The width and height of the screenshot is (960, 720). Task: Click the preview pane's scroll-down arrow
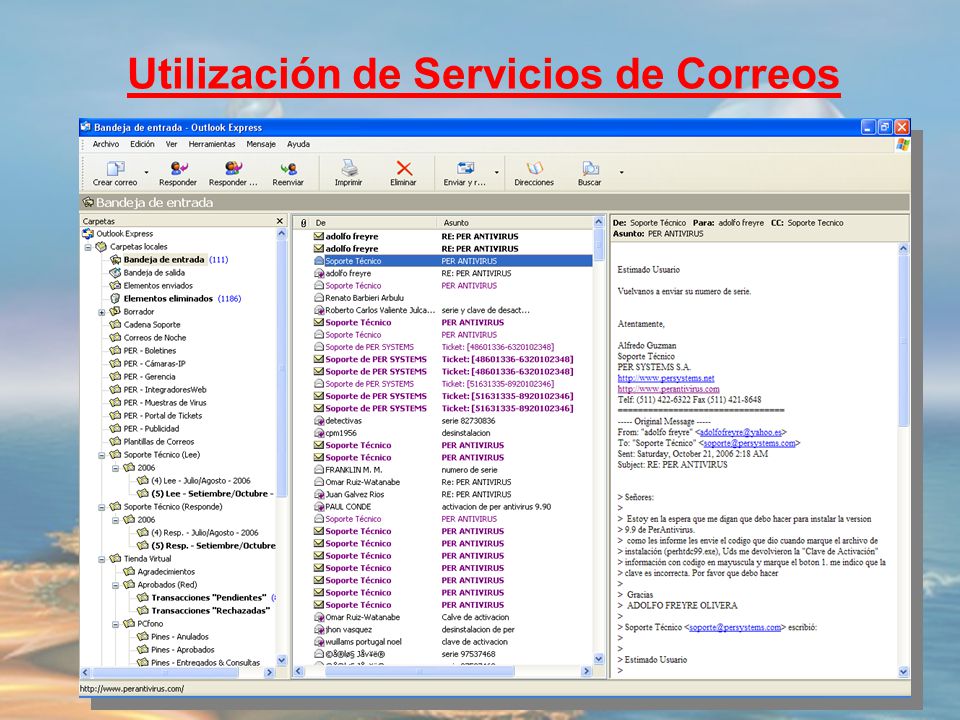(x=903, y=672)
